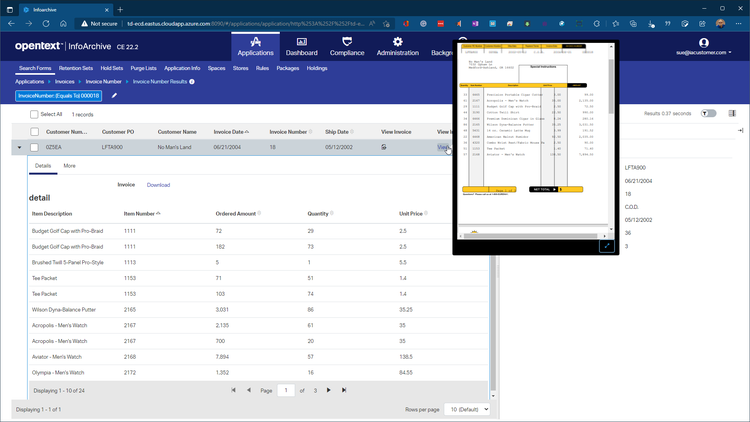Open the Retention Sets menu

76,68
